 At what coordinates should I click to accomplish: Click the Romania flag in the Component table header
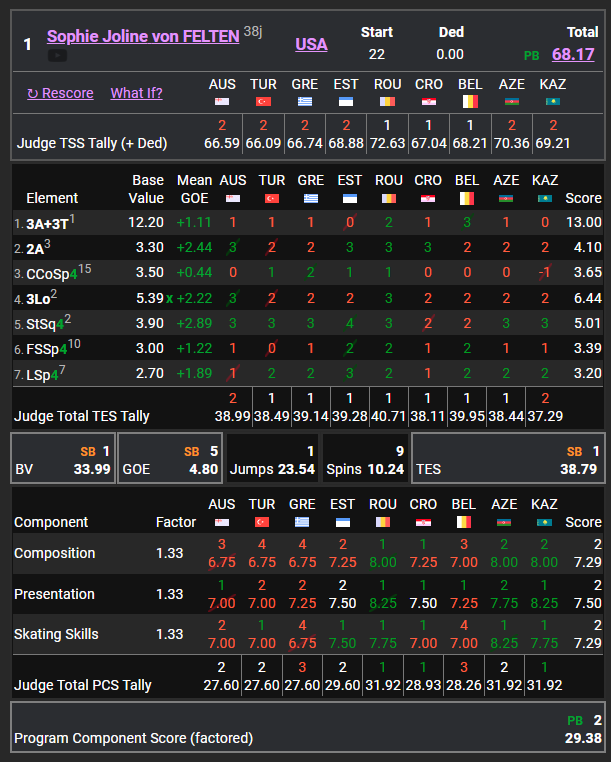click(x=387, y=522)
